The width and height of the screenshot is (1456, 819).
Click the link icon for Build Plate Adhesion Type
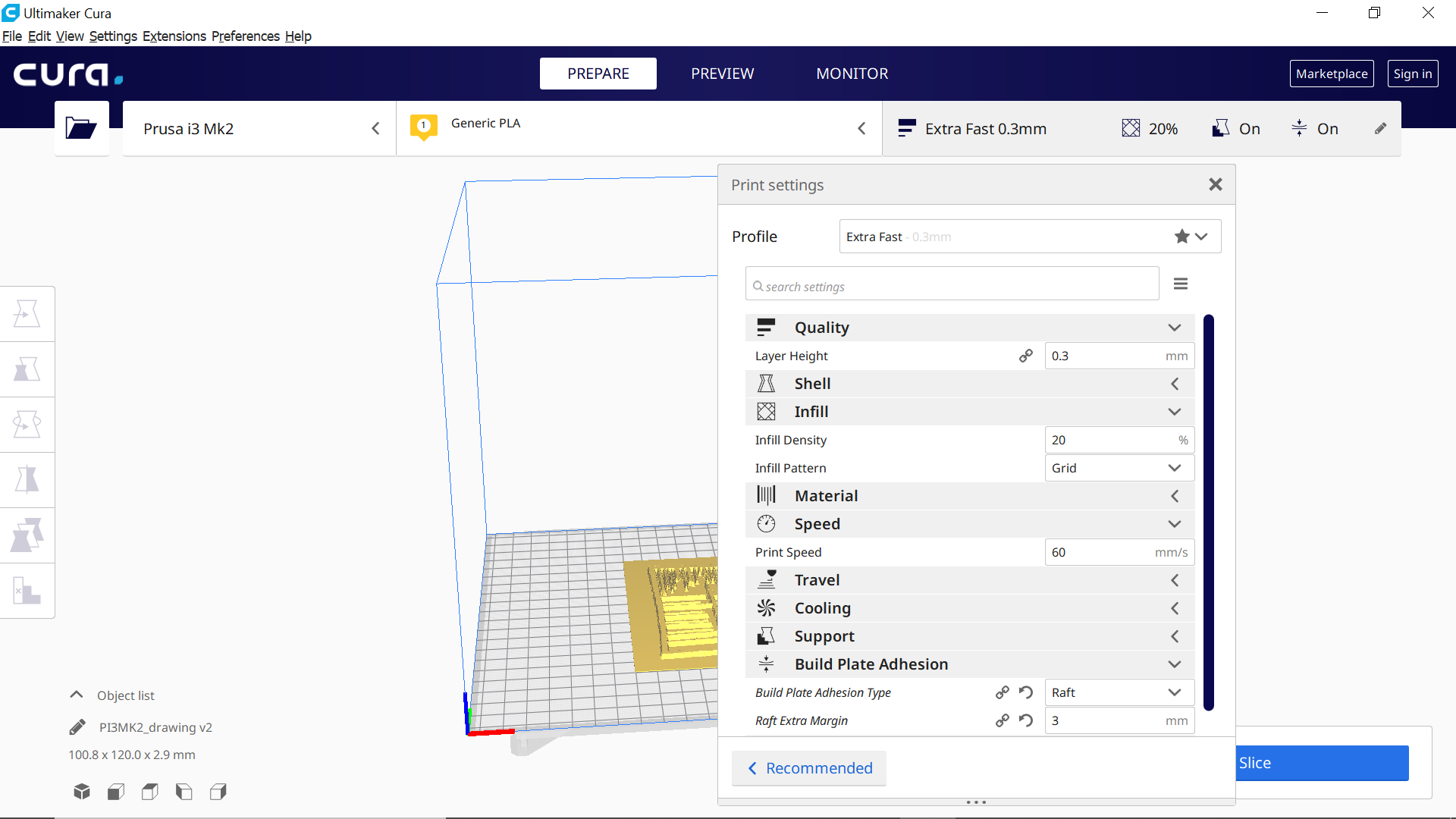point(1003,692)
